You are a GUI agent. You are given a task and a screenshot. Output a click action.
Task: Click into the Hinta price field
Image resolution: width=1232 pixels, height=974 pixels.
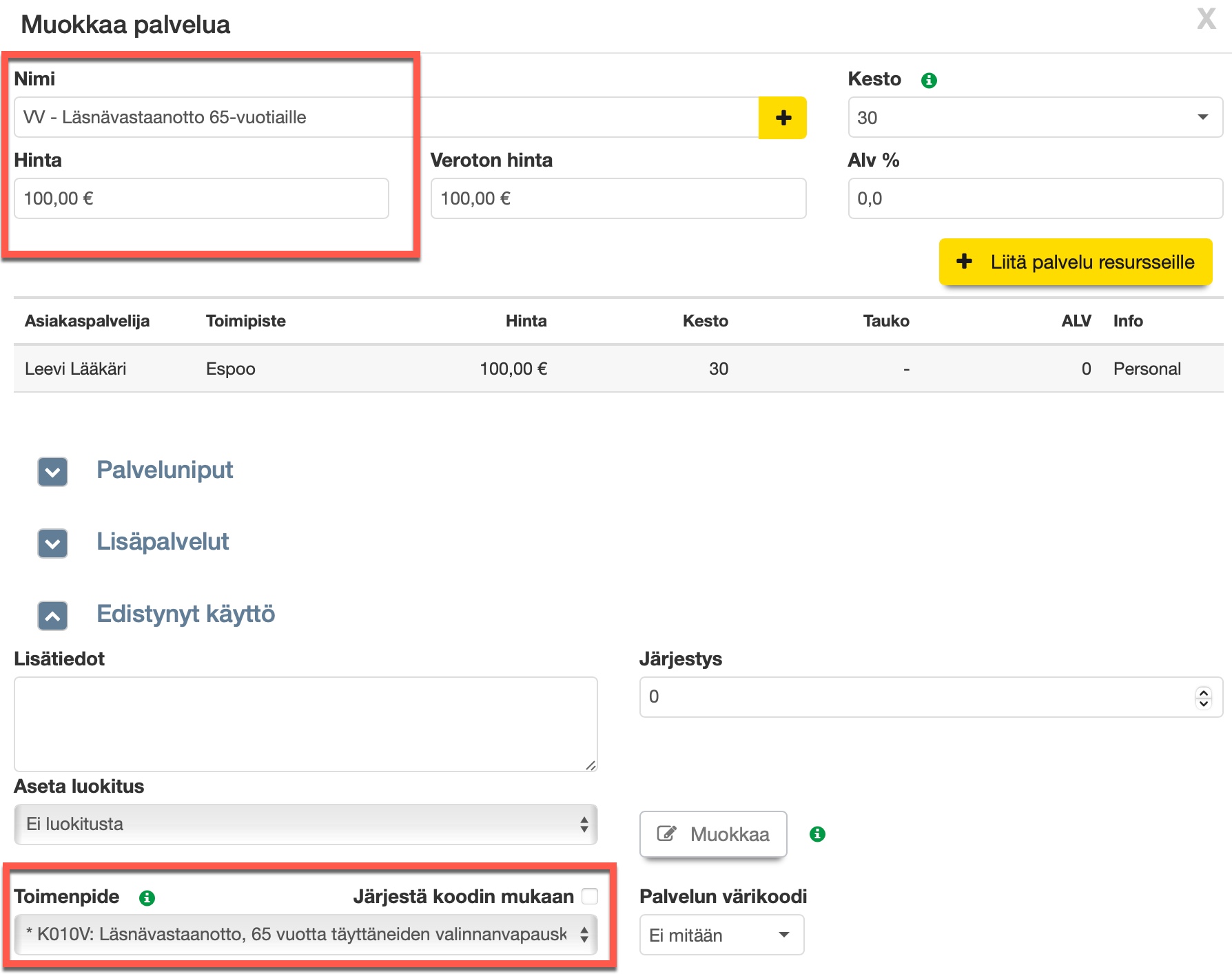(x=201, y=199)
